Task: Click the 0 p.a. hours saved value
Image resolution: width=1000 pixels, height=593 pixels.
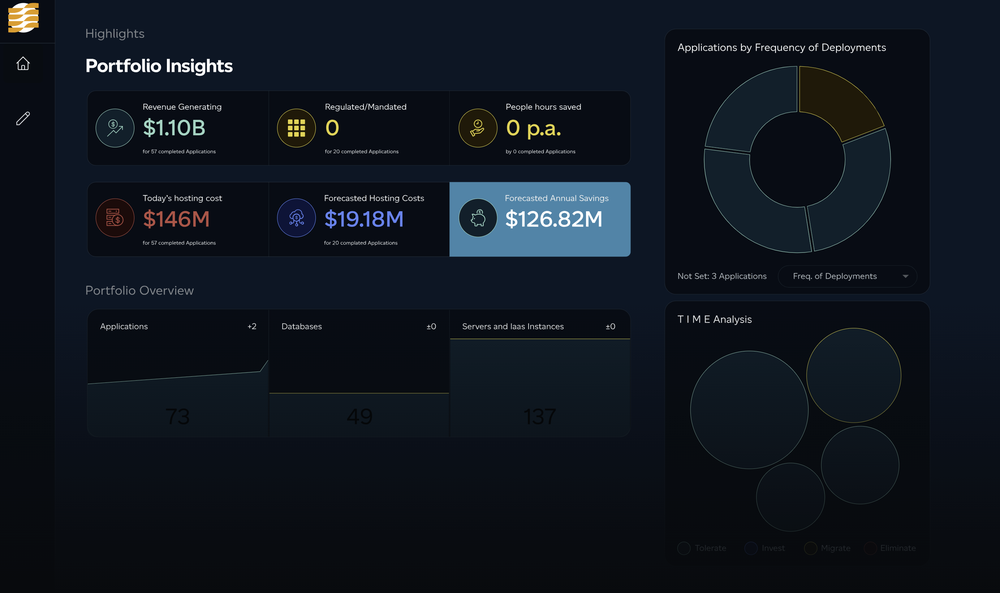Action: coord(533,128)
